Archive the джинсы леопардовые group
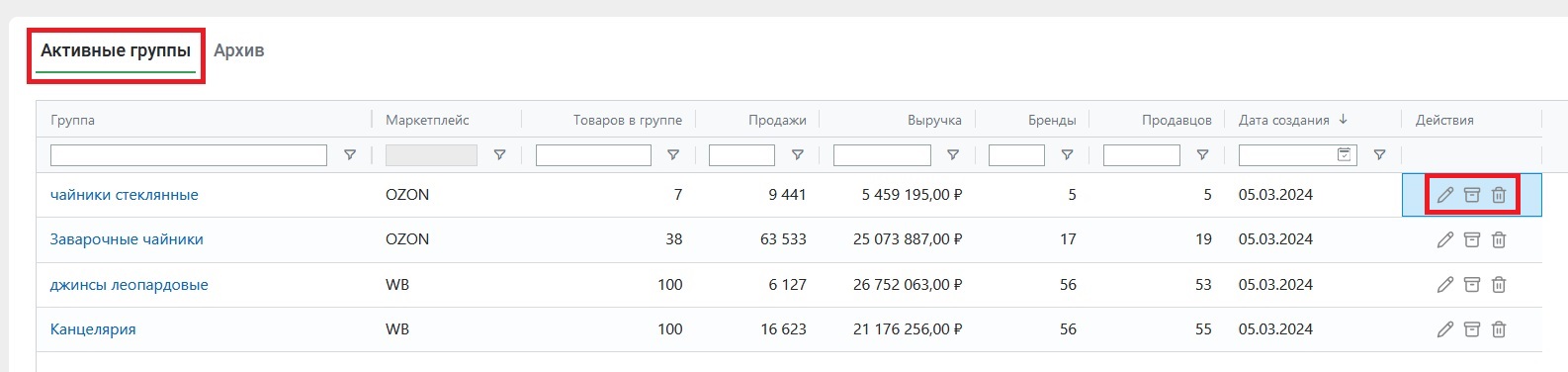 (x=1472, y=285)
